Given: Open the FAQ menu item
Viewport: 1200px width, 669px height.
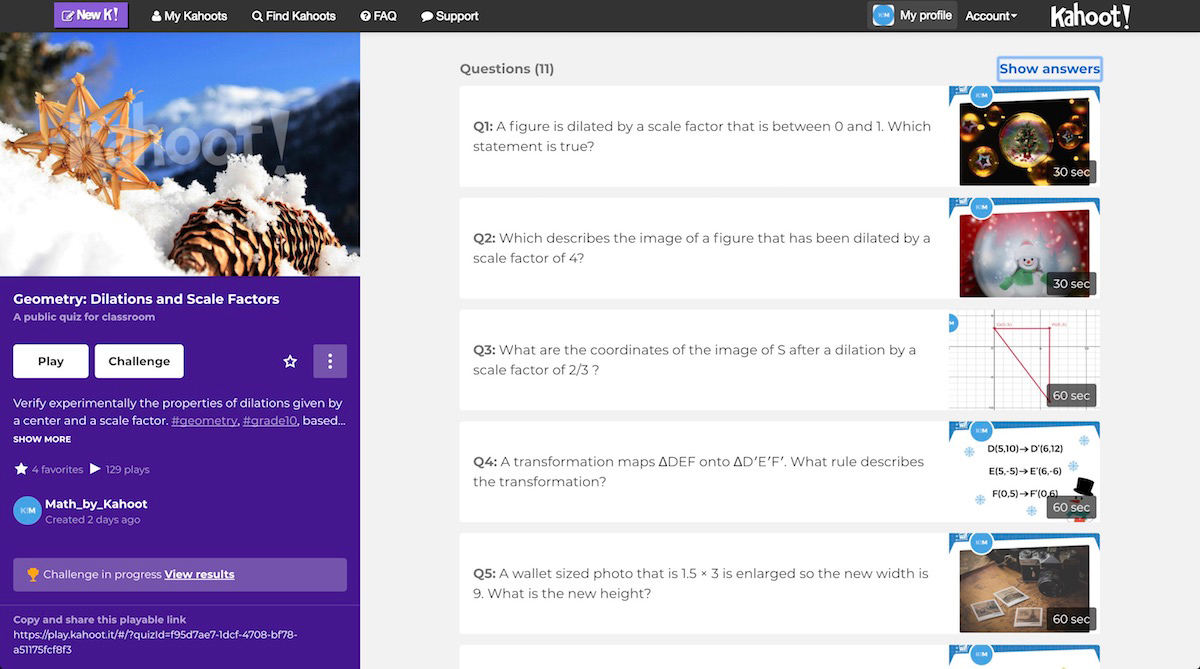Looking at the screenshot, I should pyautogui.click(x=378, y=16).
